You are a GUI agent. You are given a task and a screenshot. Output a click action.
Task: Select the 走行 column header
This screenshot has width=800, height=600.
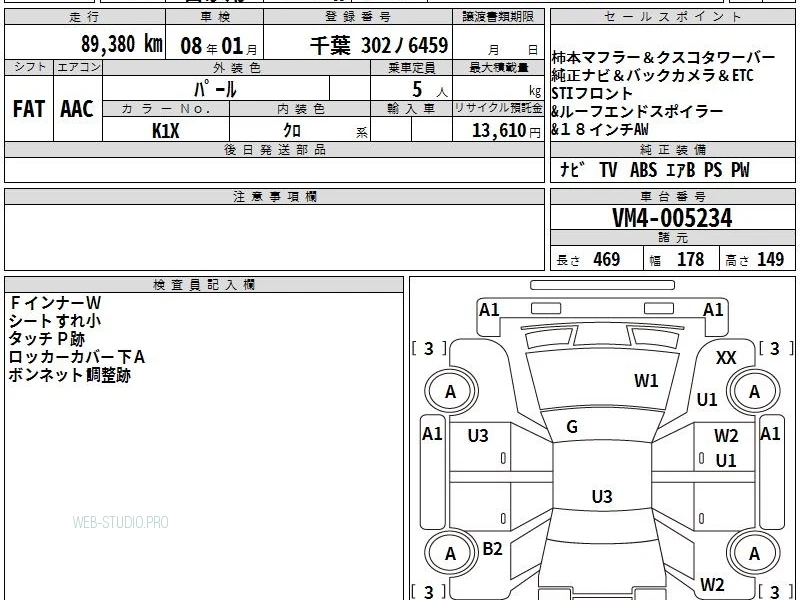(85, 17)
